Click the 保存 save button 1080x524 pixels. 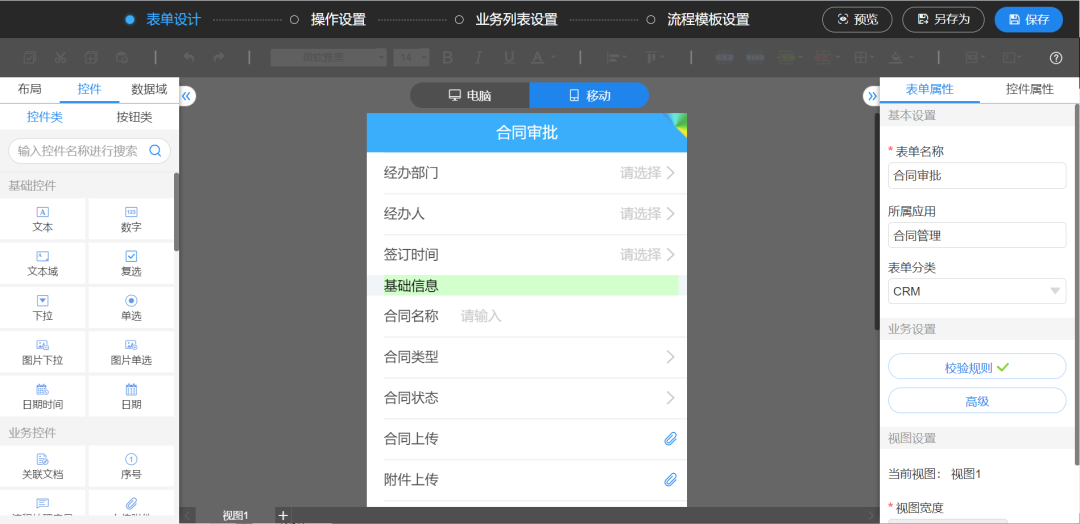tap(1028, 19)
